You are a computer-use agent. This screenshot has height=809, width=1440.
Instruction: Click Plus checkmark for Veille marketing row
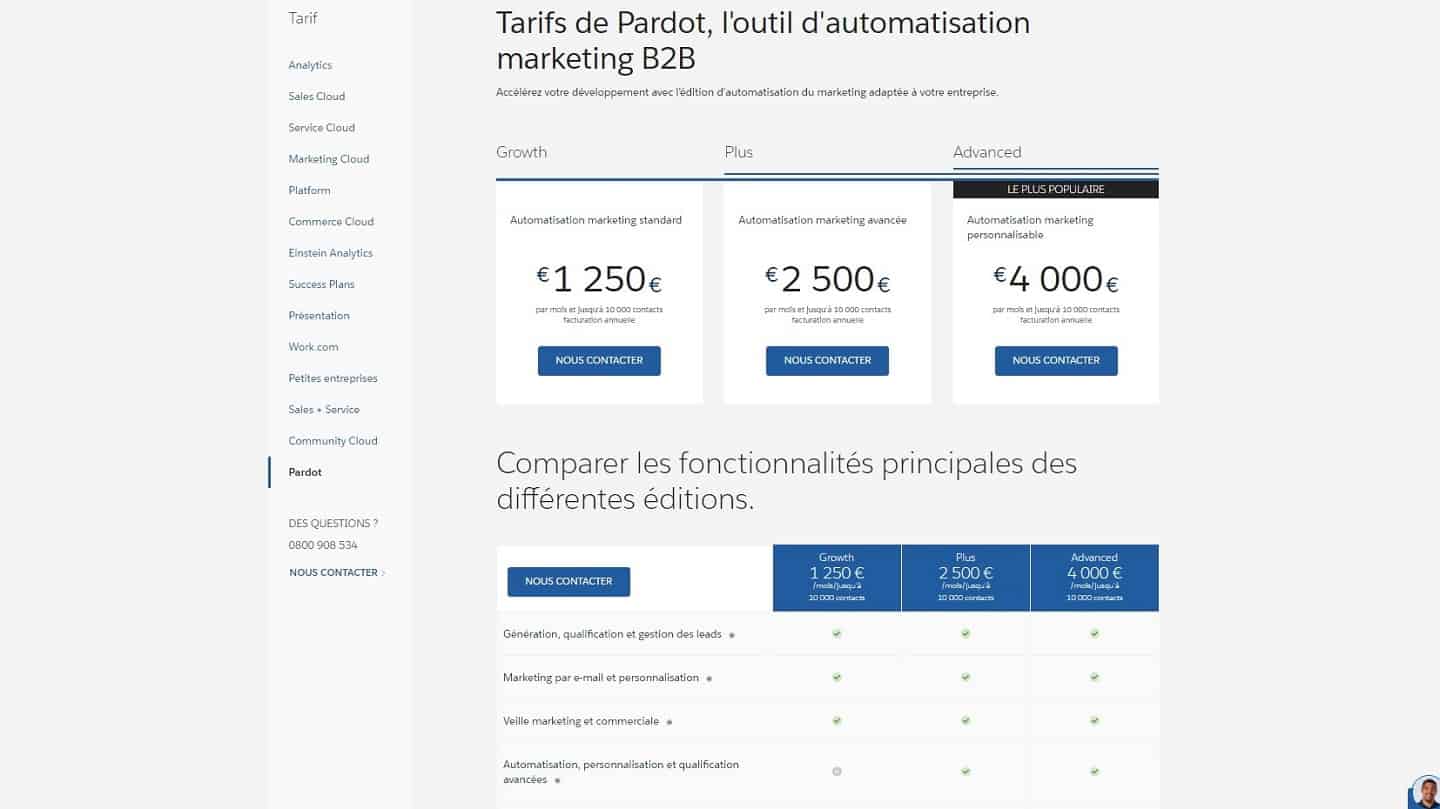tap(966, 720)
